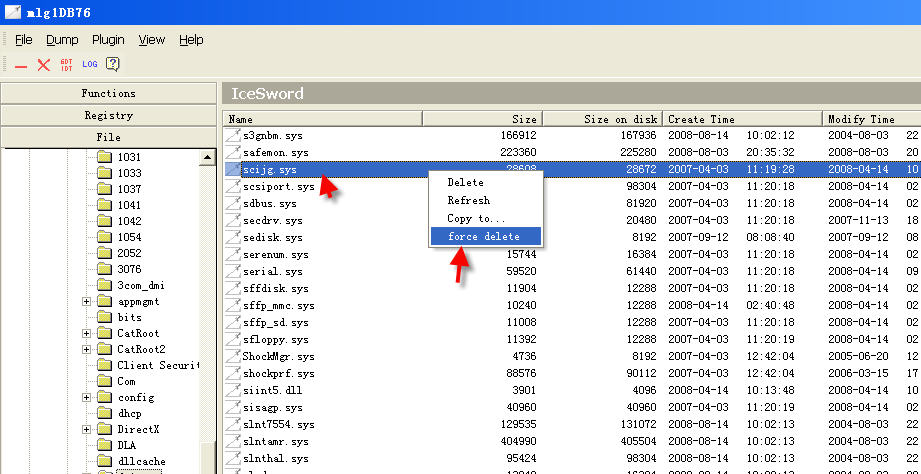Open the File panel
The image size is (921, 474).
[x=108, y=137]
